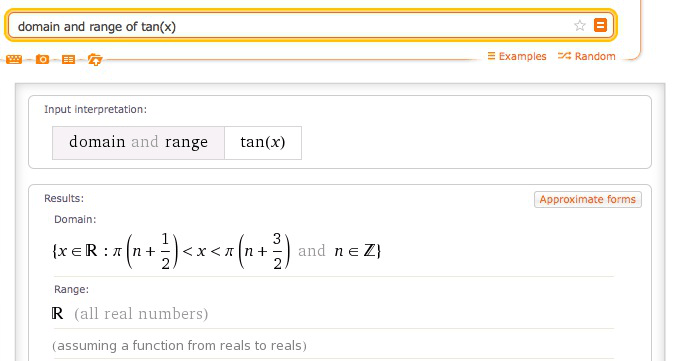The image size is (676, 361).
Task: Open the image input camera icon
Action: tap(42, 59)
